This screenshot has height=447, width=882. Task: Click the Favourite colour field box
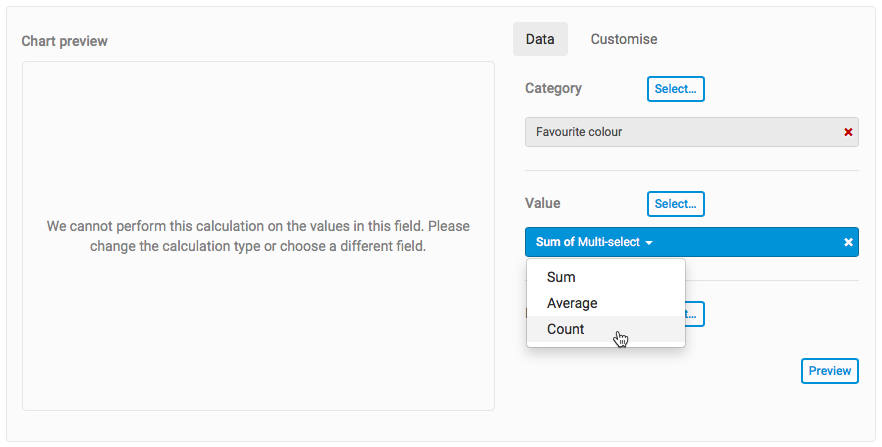tap(680, 132)
